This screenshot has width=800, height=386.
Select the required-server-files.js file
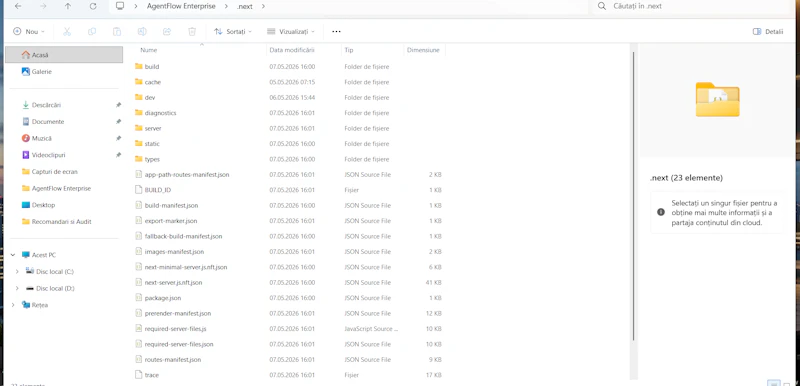pyautogui.click(x=176, y=329)
